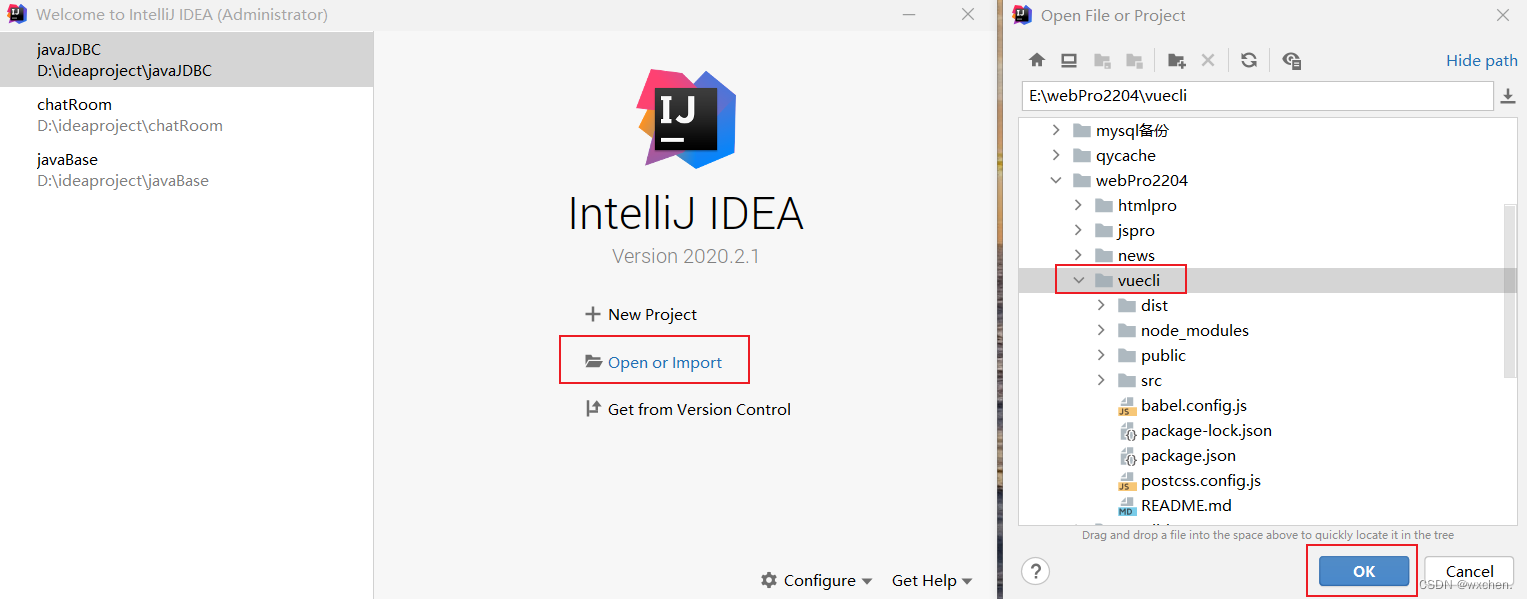Go to home directory icon
Viewport: 1527px width, 599px height.
pos(1037,60)
